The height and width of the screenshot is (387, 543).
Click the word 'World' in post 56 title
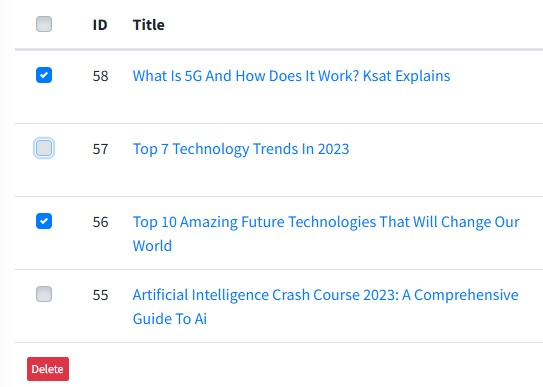tap(152, 246)
